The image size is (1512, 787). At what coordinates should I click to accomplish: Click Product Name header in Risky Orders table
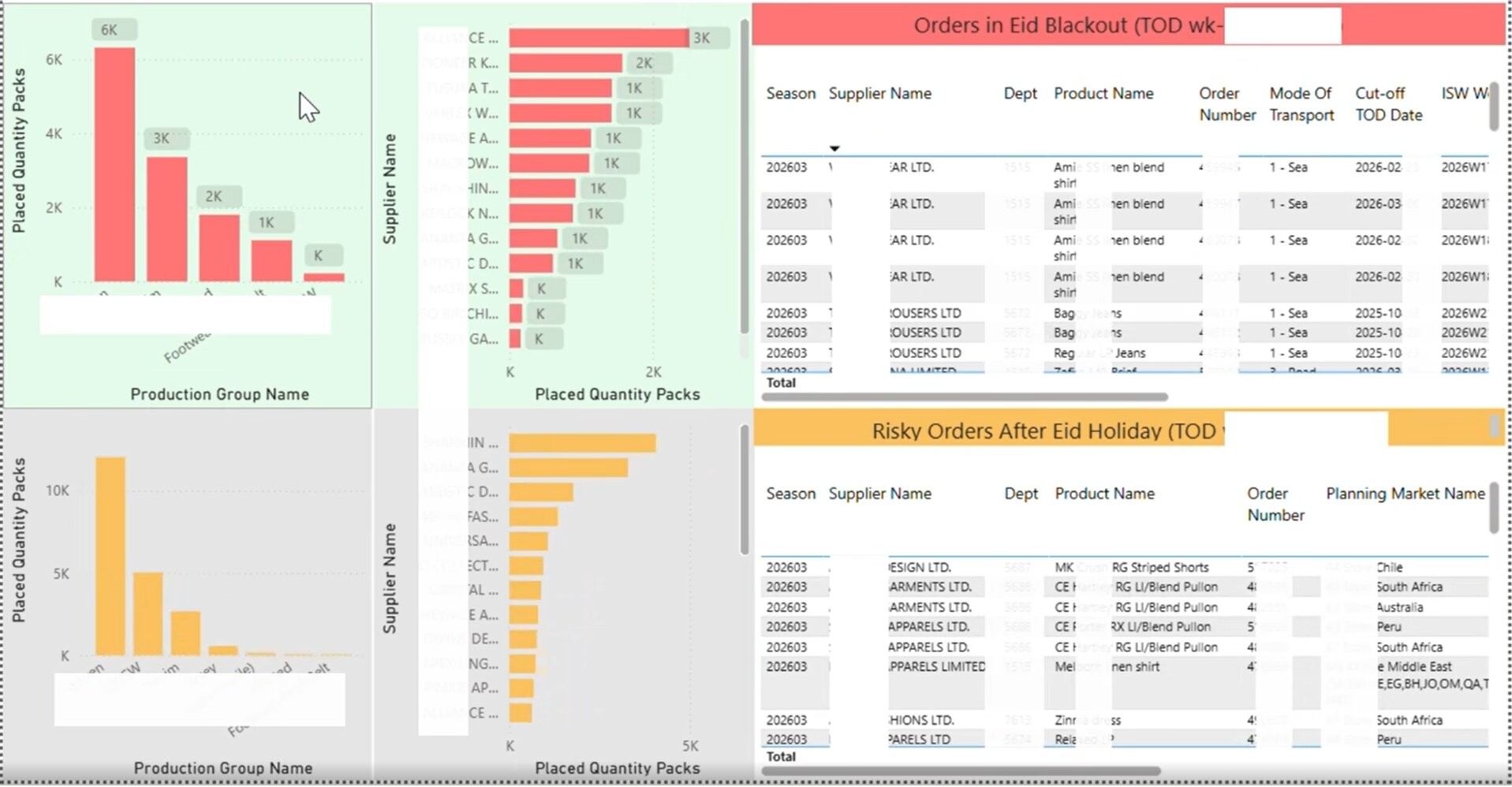1104,494
